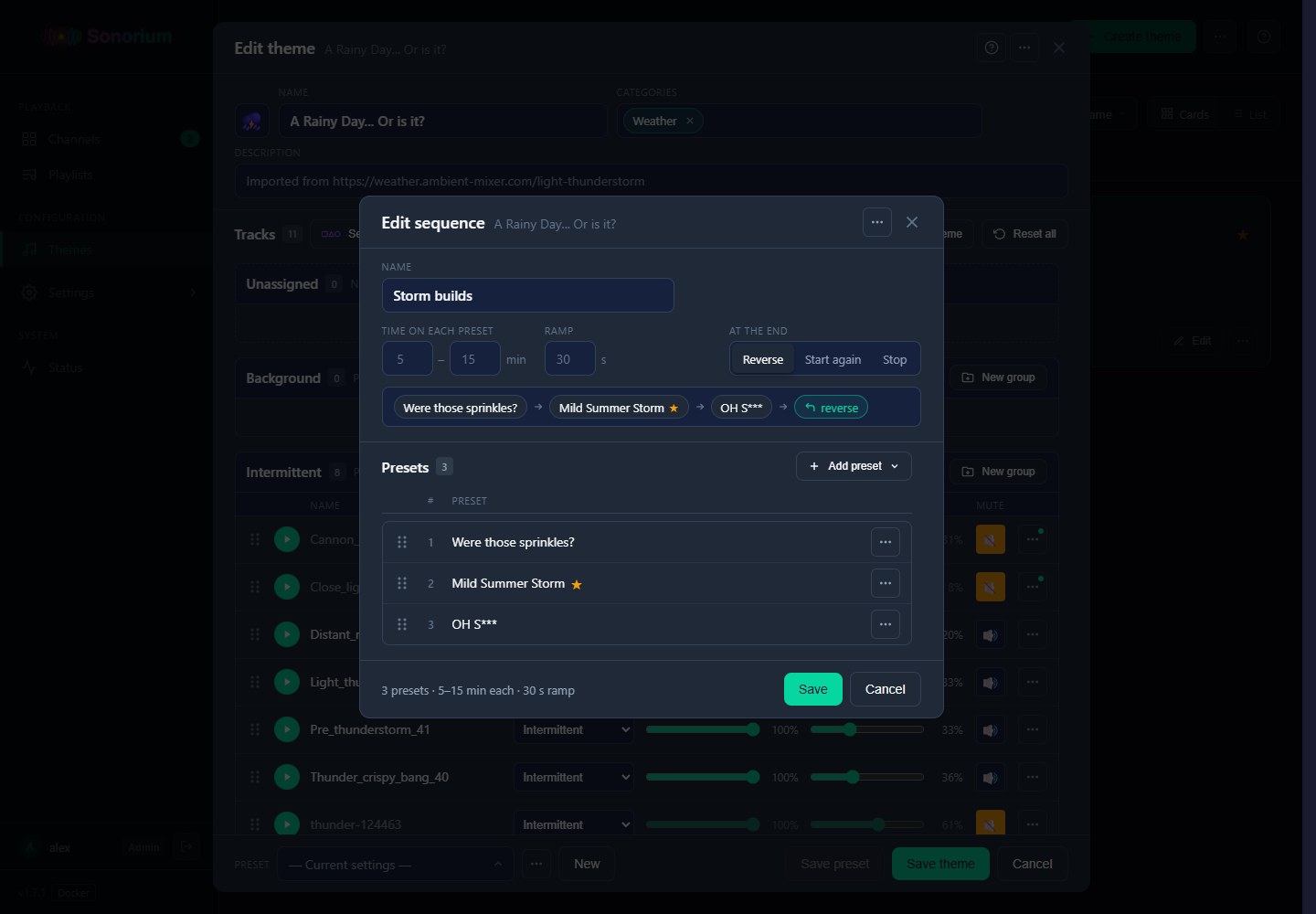Click the theme icon thumbnail next to name
1316x914 pixels.
tap(252, 121)
